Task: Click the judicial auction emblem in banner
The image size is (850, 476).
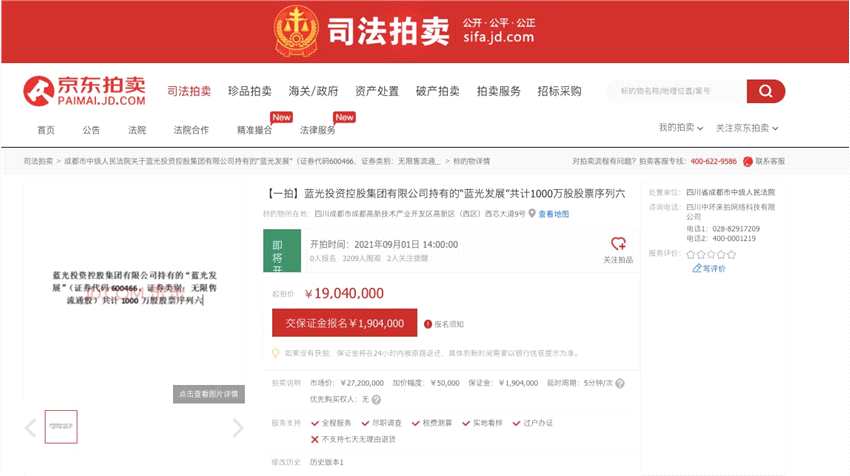Action: pyautogui.click(x=296, y=31)
